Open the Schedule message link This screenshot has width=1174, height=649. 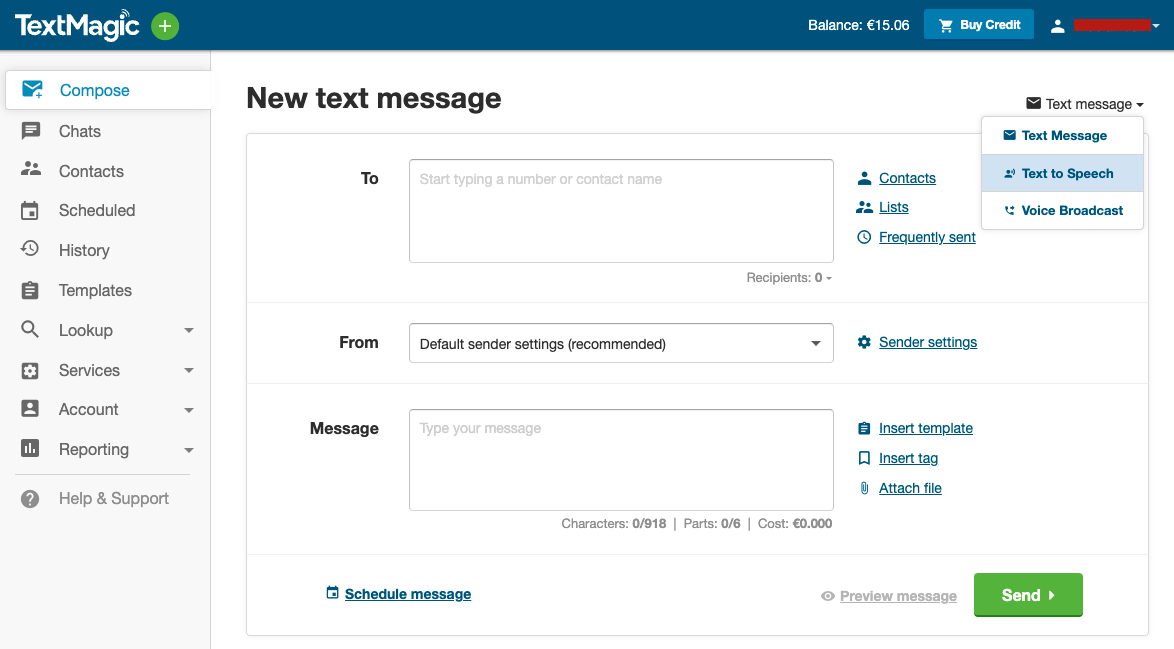pos(407,594)
